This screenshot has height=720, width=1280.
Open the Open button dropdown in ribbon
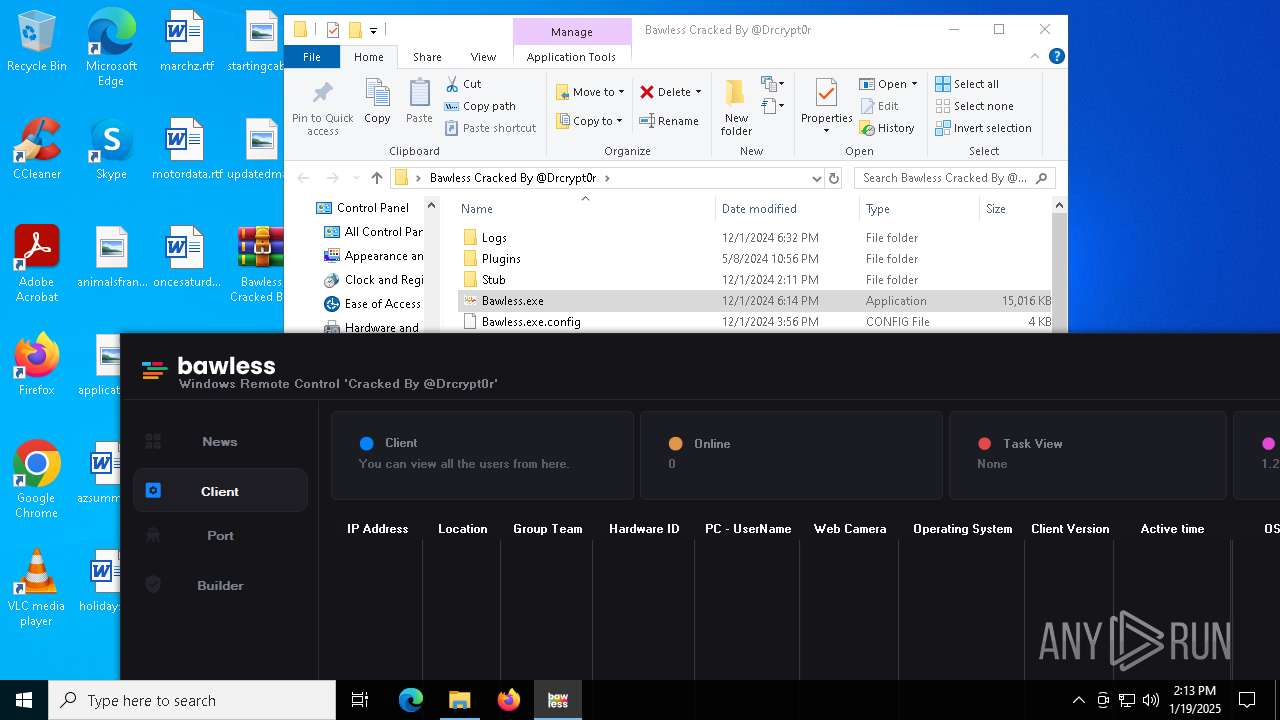(915, 84)
